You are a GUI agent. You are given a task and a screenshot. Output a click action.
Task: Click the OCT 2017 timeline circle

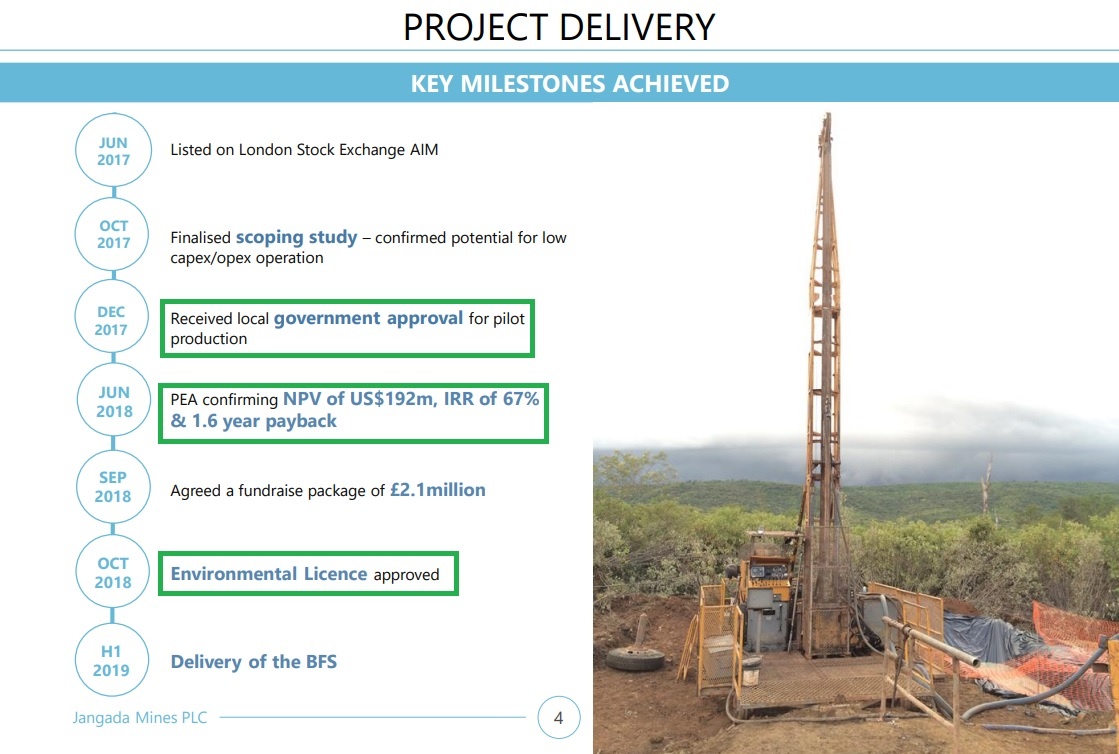113,234
